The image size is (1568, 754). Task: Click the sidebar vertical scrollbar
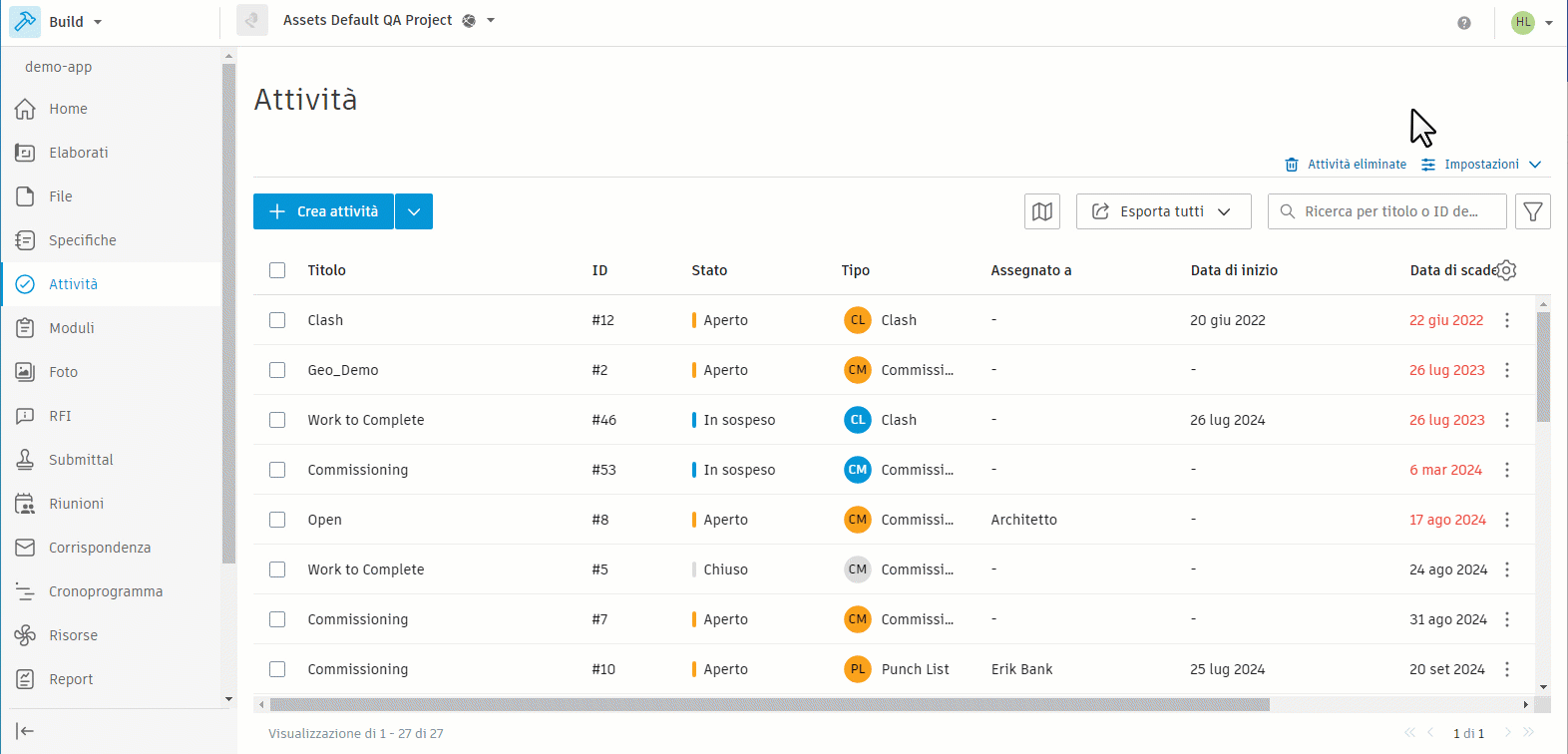point(228,314)
